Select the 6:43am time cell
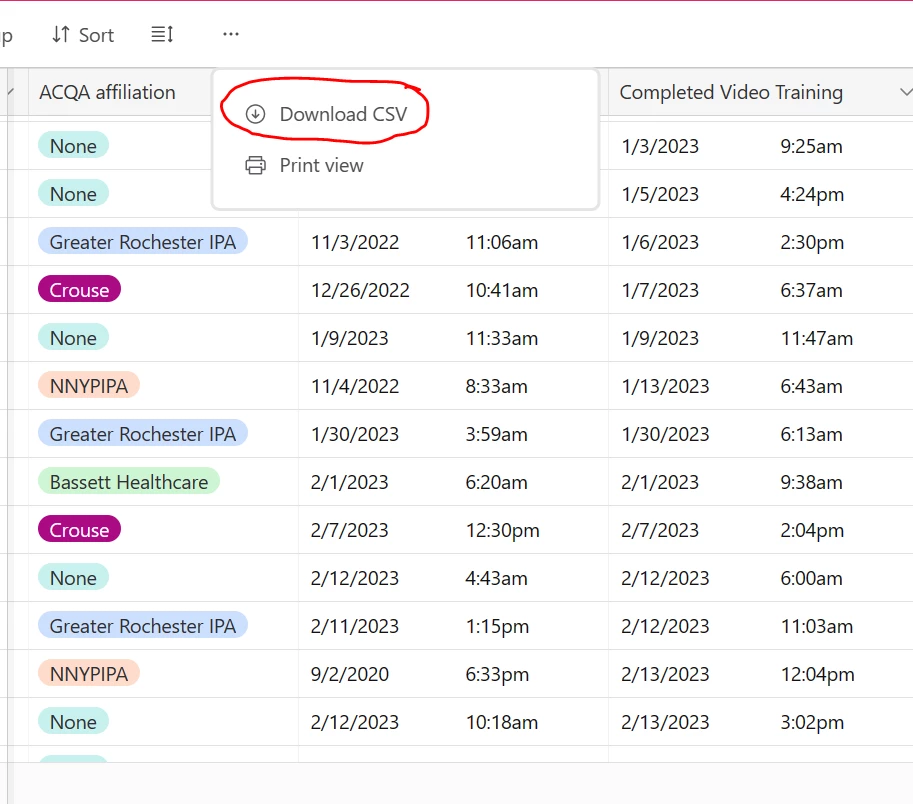 811,386
